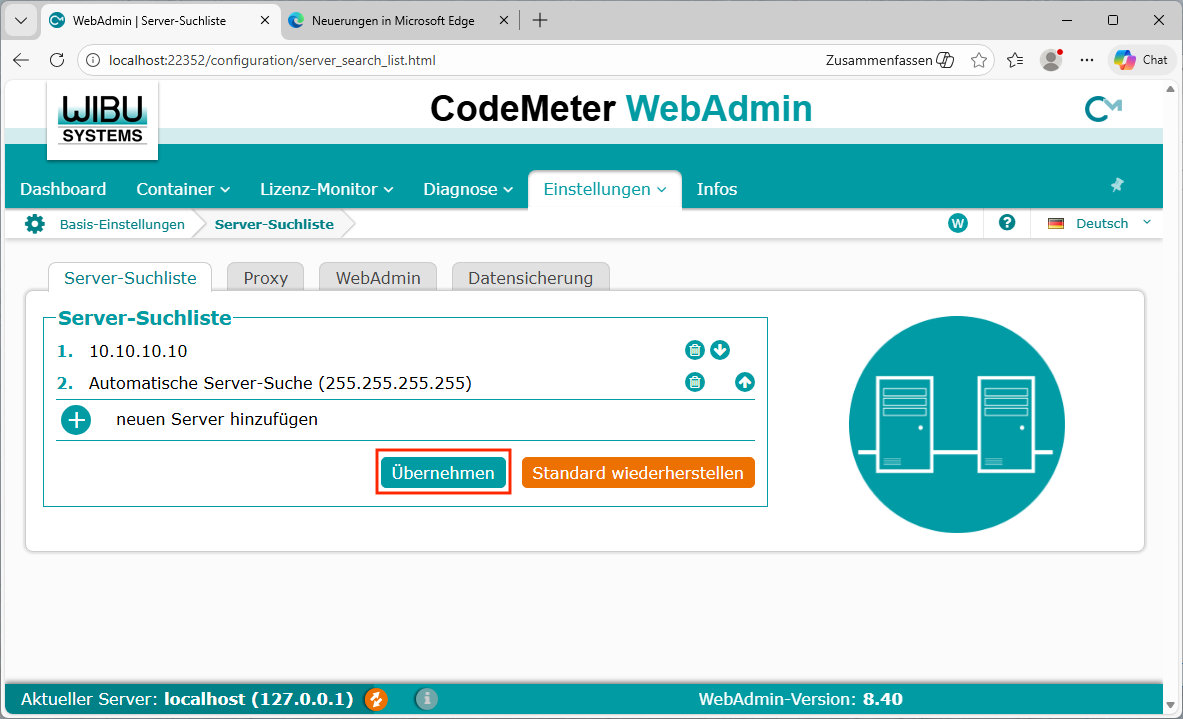1183x719 pixels.
Task: Click the orange server switch icon
Action: (375, 699)
